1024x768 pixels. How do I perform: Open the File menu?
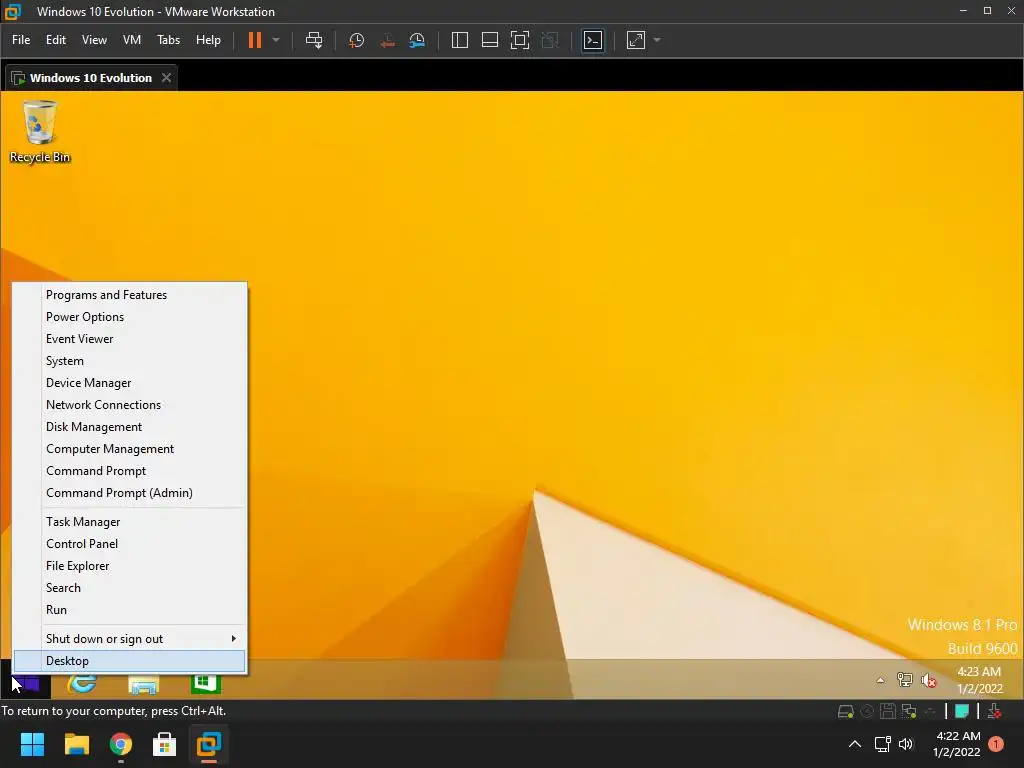click(x=21, y=40)
